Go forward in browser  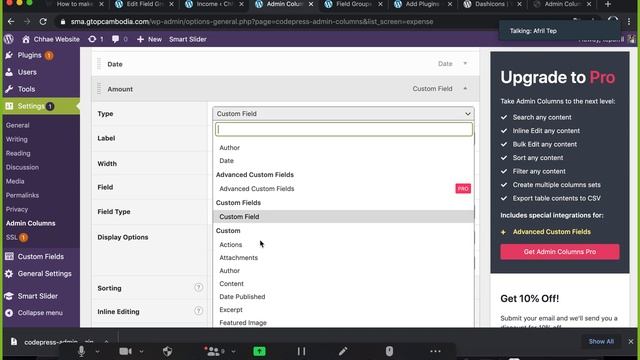[x=27, y=22]
